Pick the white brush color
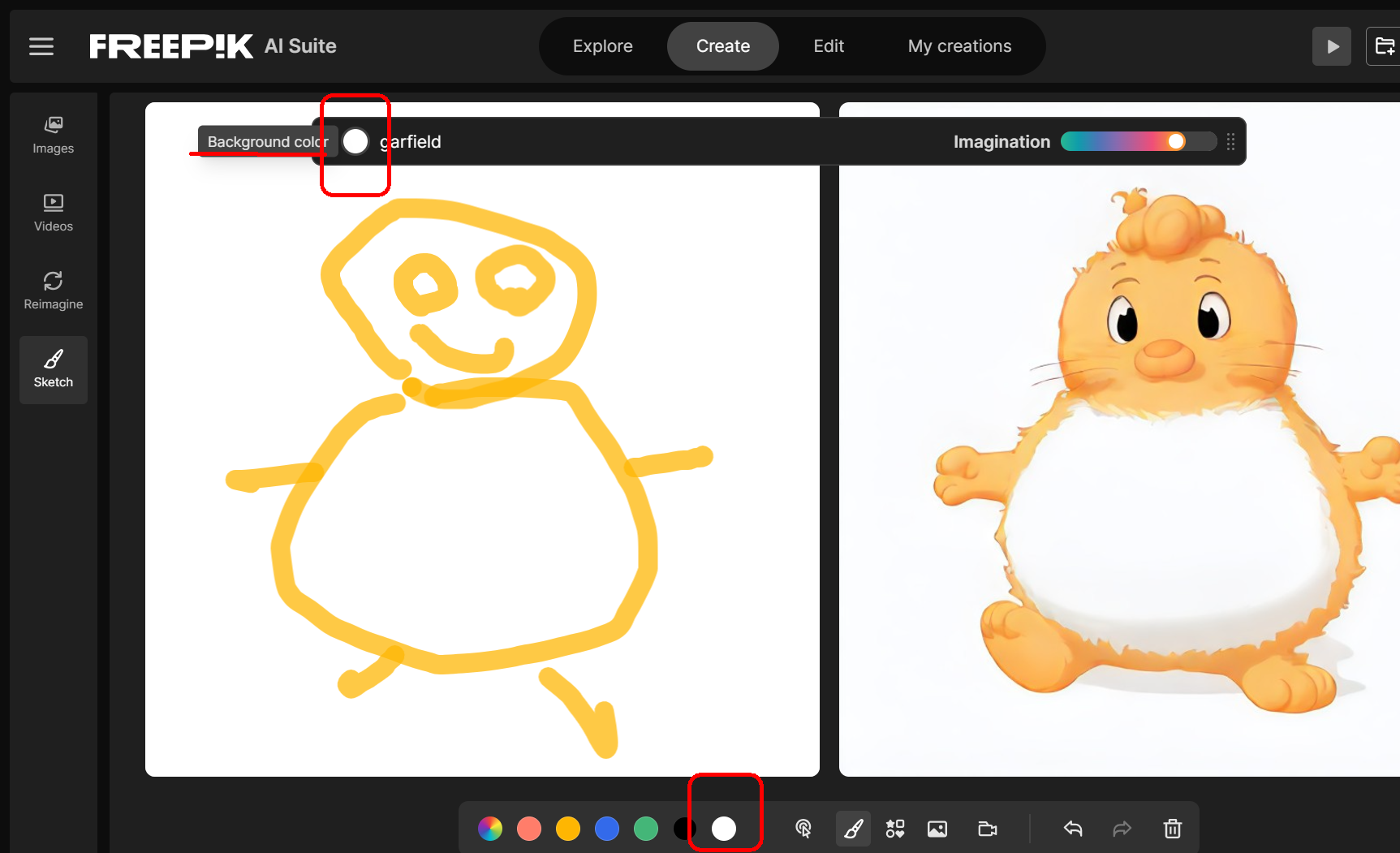Image resolution: width=1400 pixels, height=853 pixels. click(724, 829)
